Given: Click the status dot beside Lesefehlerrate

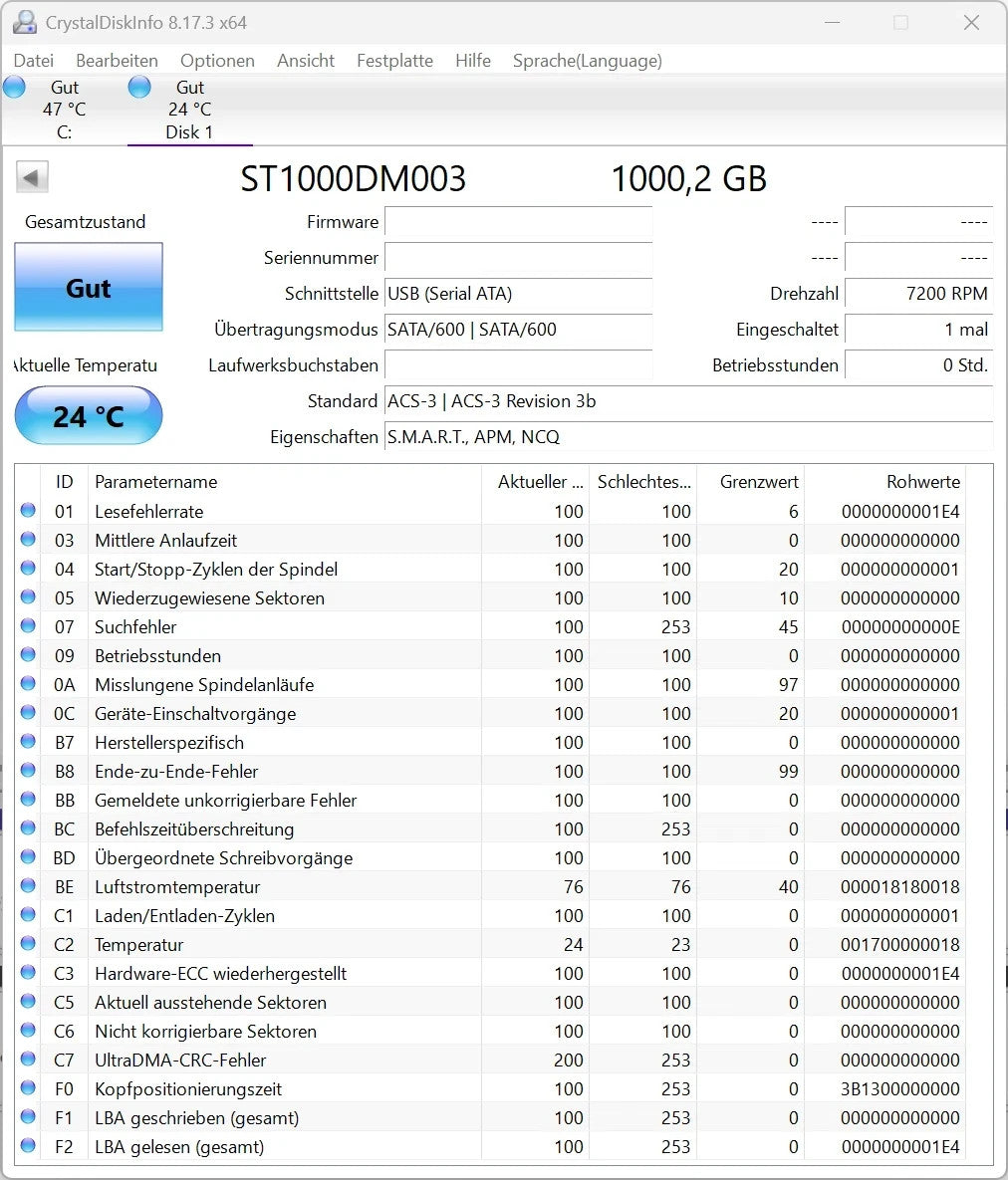Looking at the screenshot, I should [x=27, y=511].
